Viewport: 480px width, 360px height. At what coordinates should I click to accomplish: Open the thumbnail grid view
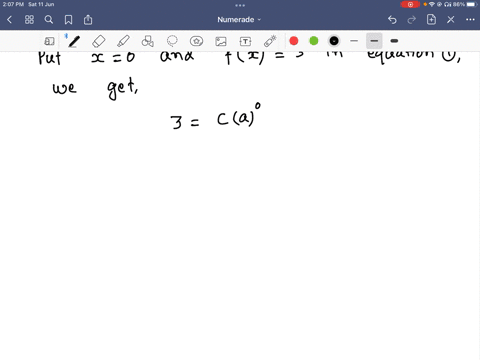click(x=29, y=20)
